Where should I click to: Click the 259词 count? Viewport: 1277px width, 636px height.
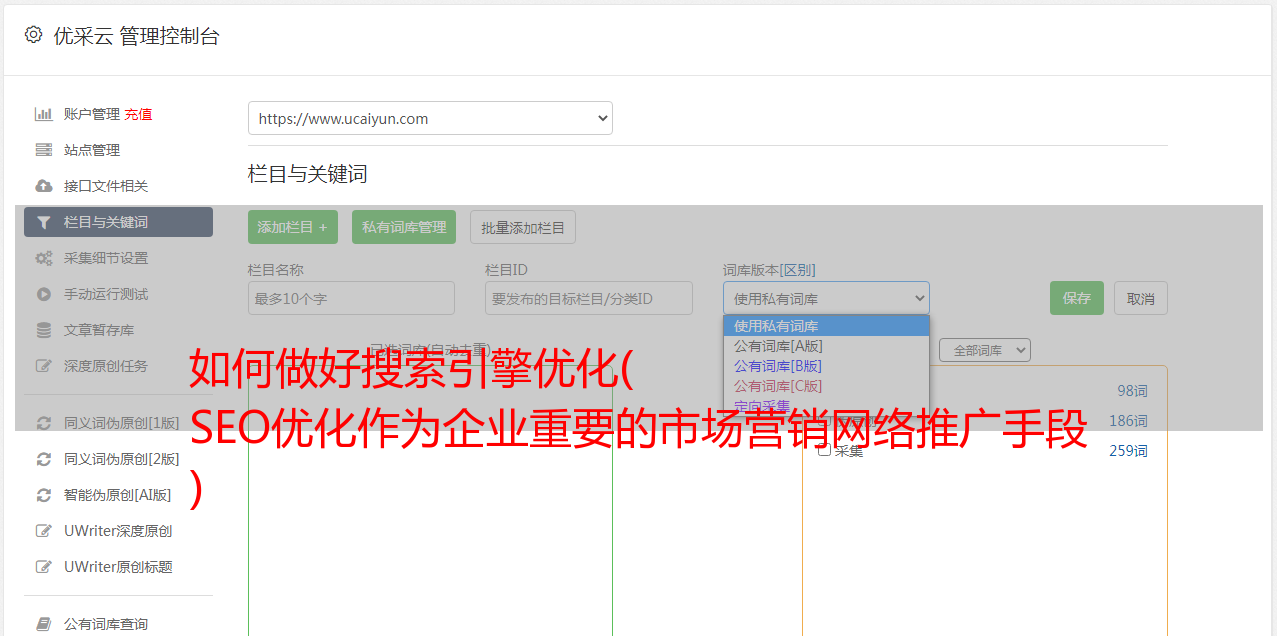tap(1128, 451)
